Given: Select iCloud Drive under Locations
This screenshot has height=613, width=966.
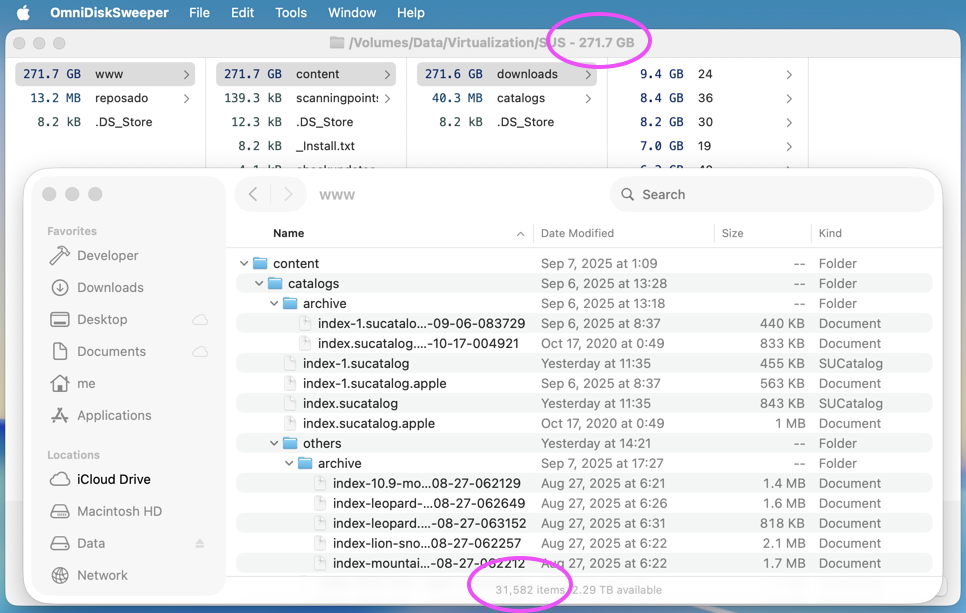Looking at the screenshot, I should pos(113,480).
